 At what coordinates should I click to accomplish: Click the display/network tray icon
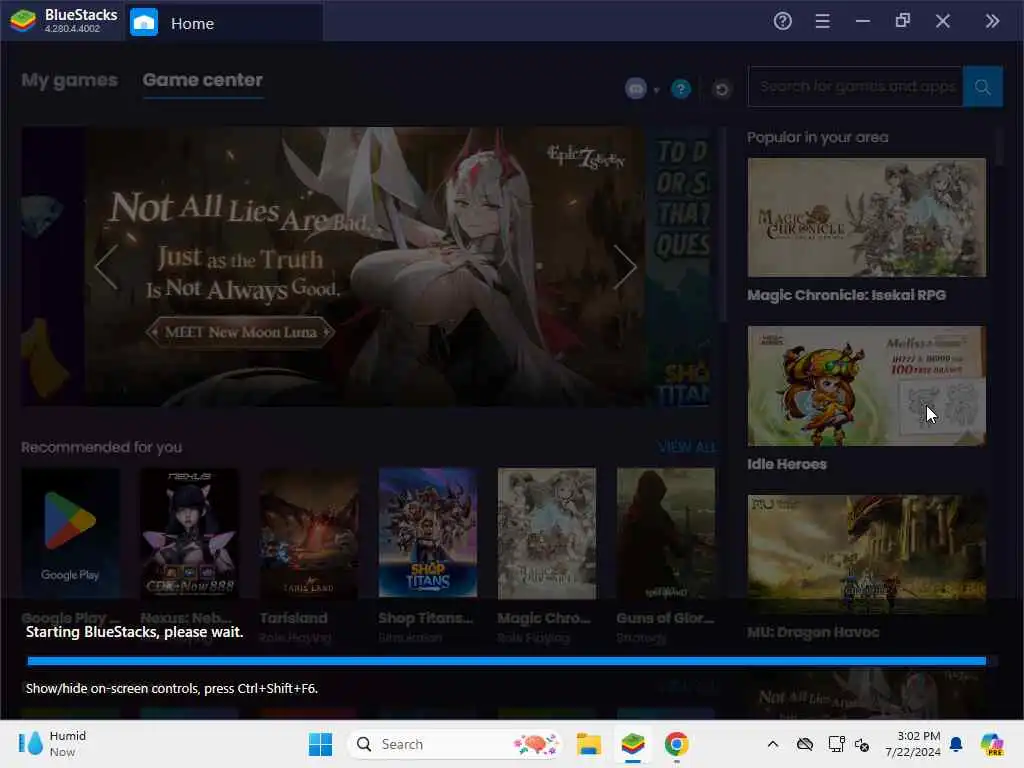pyautogui.click(x=836, y=744)
